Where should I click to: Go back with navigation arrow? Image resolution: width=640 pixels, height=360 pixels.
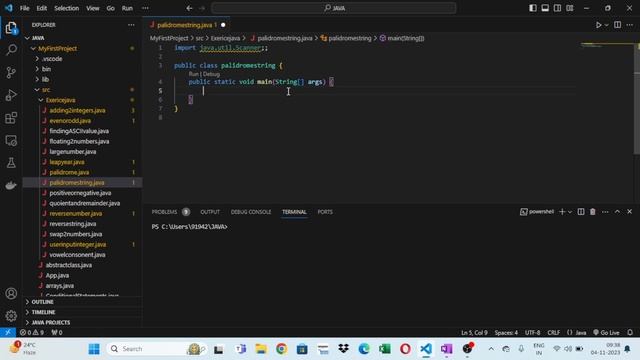(189, 8)
